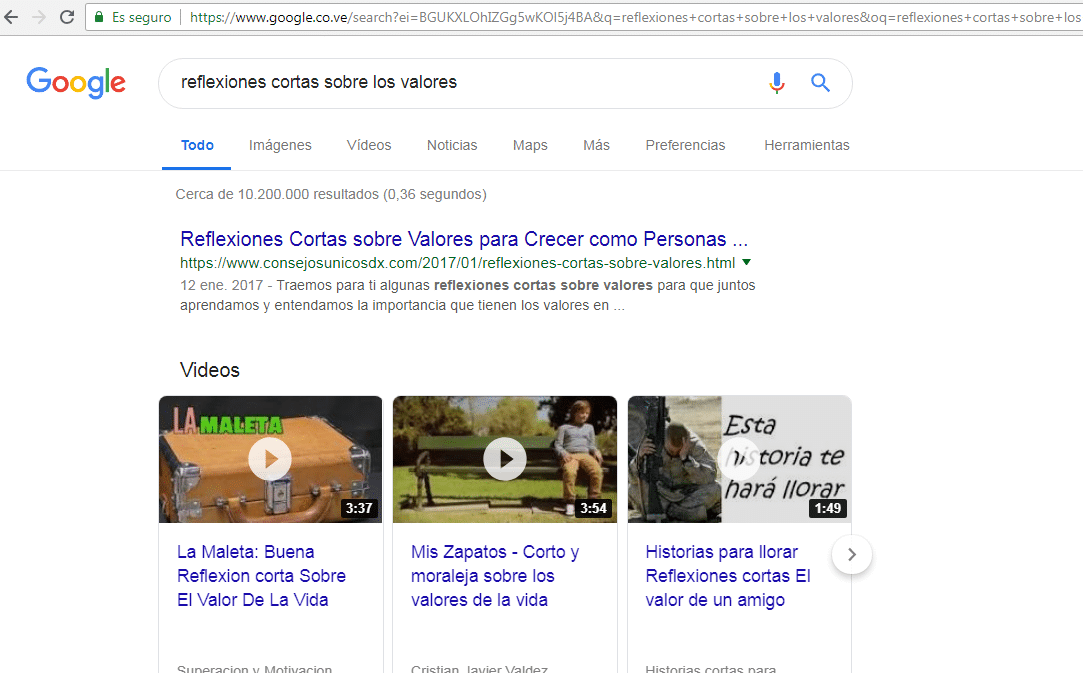Play the soldier 'Esta historia' video
This screenshot has height=673, width=1083.
[739, 459]
